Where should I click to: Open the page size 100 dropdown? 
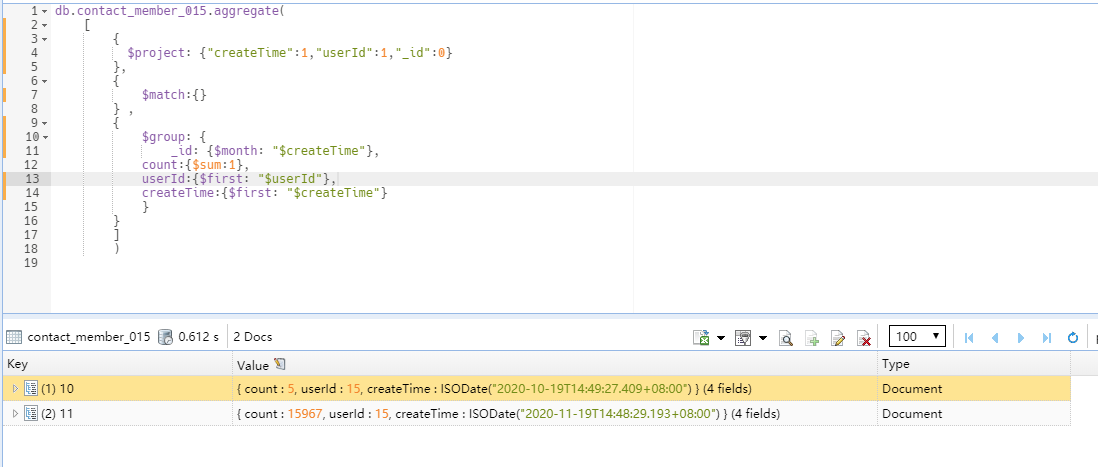click(x=917, y=336)
